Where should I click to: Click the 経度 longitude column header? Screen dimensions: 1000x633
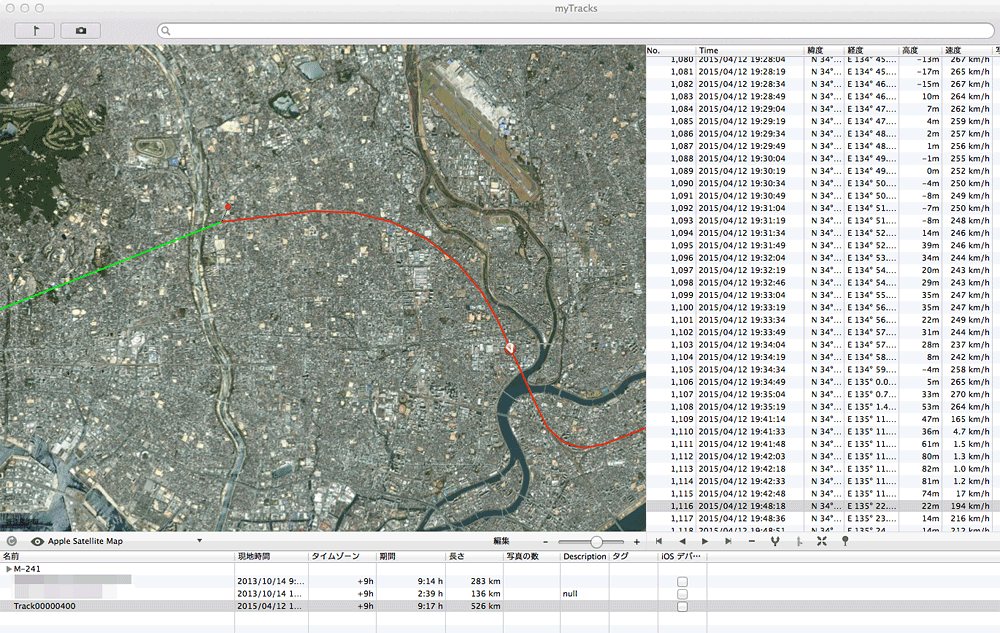click(x=871, y=50)
